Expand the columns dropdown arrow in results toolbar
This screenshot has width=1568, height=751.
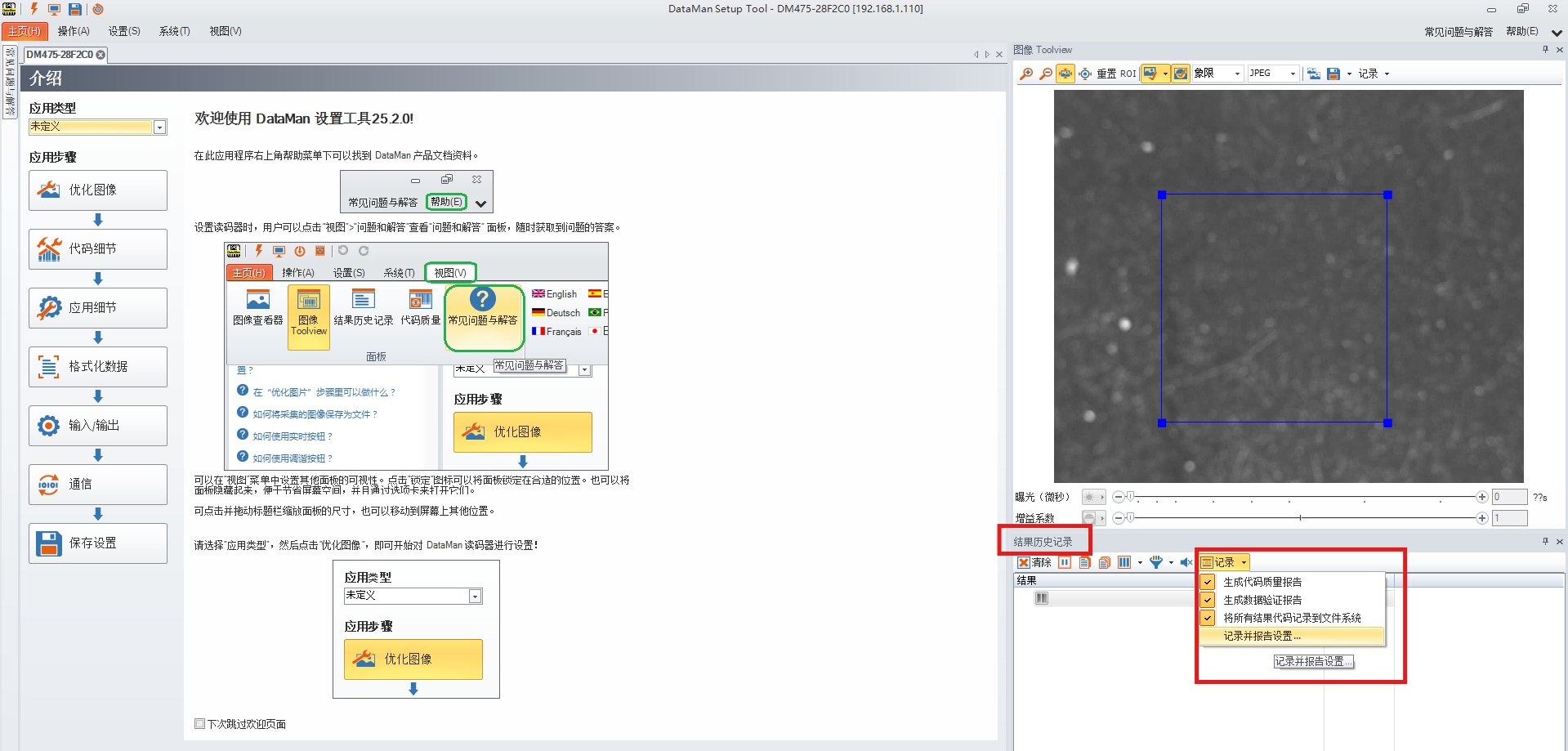[1140, 562]
